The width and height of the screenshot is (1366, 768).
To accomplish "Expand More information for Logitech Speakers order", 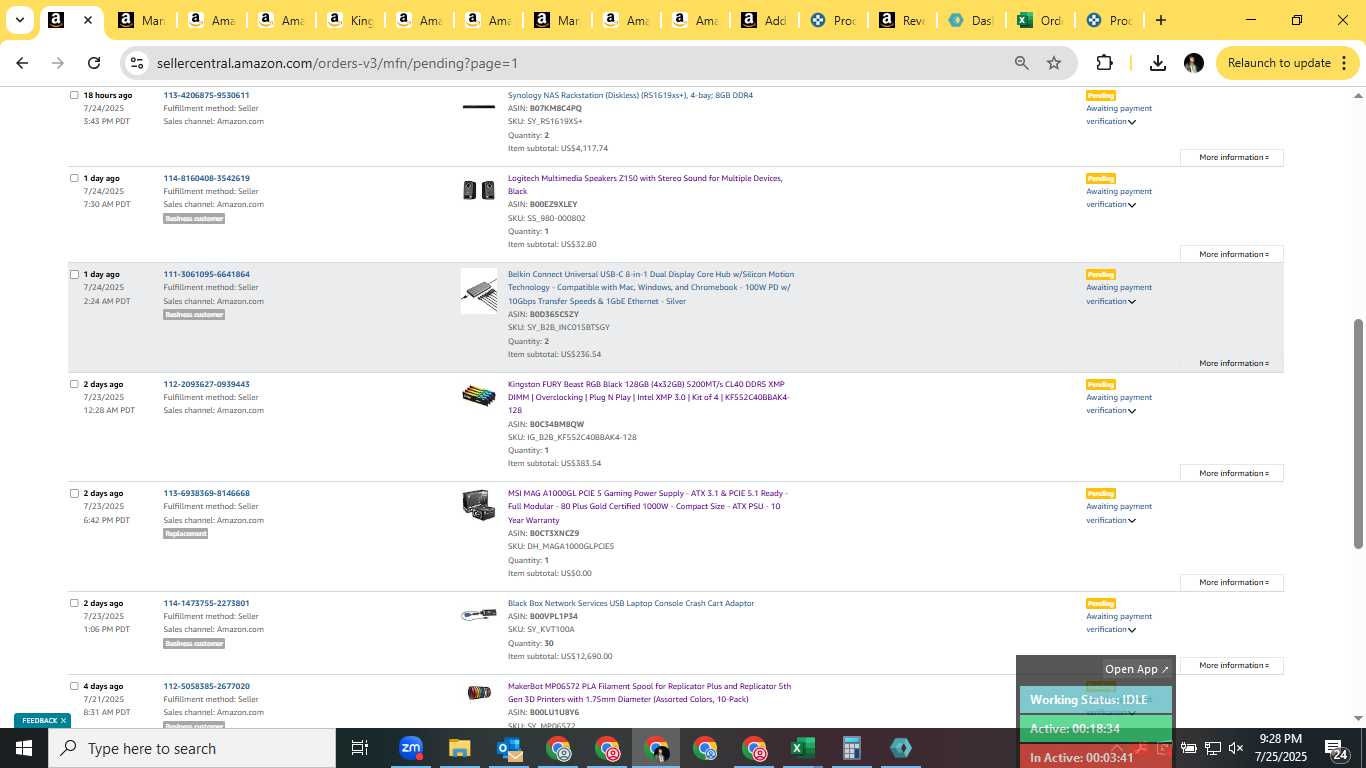I will pos(1232,254).
